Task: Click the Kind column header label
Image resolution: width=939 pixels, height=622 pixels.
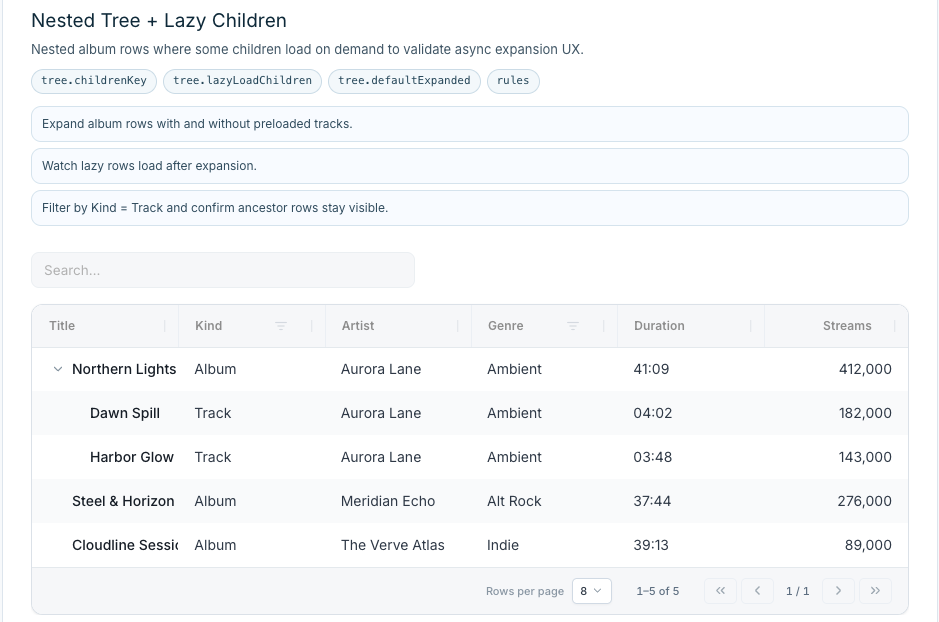Action: [x=208, y=326]
